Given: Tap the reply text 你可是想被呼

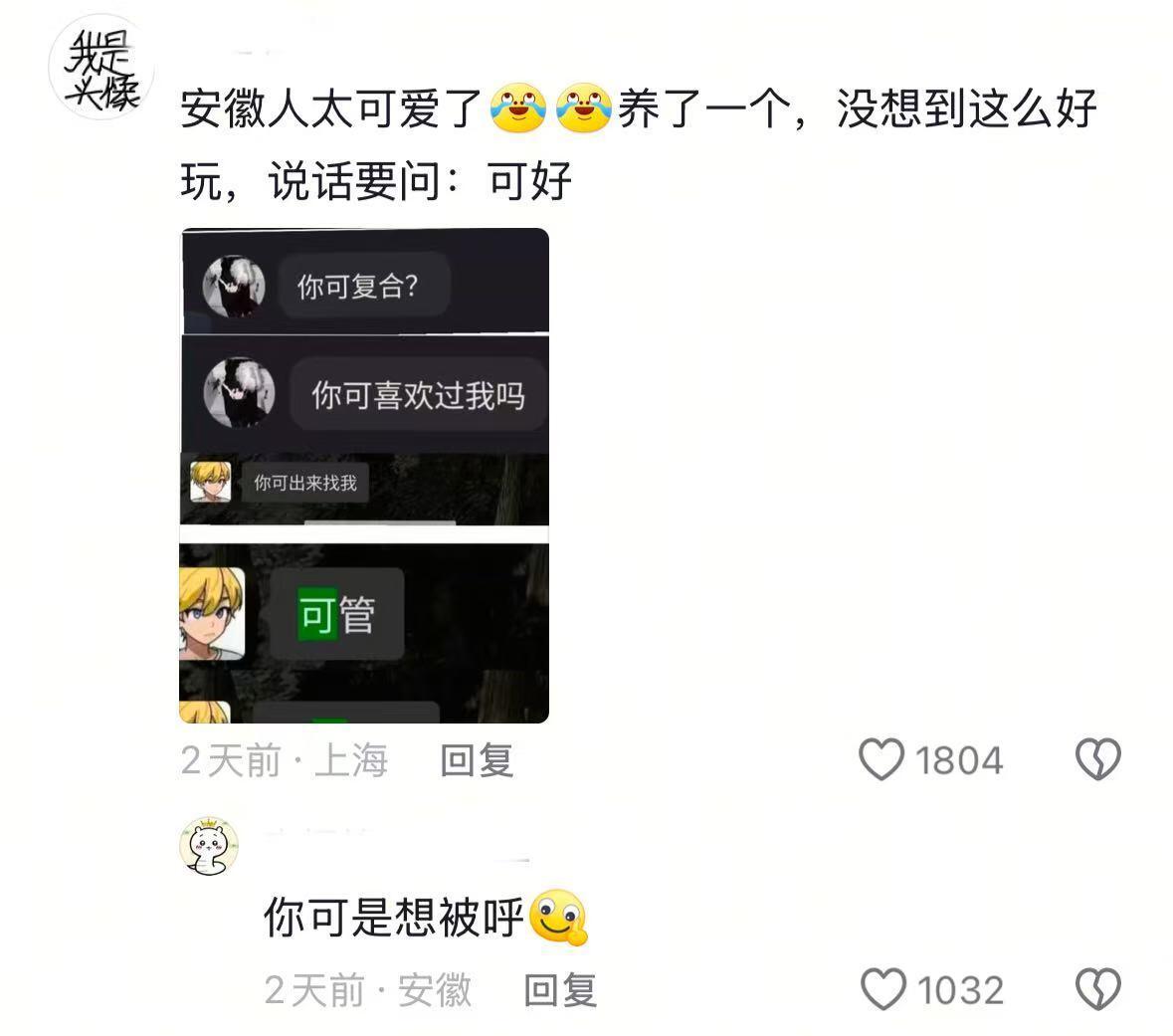Looking at the screenshot, I should pos(394,917).
